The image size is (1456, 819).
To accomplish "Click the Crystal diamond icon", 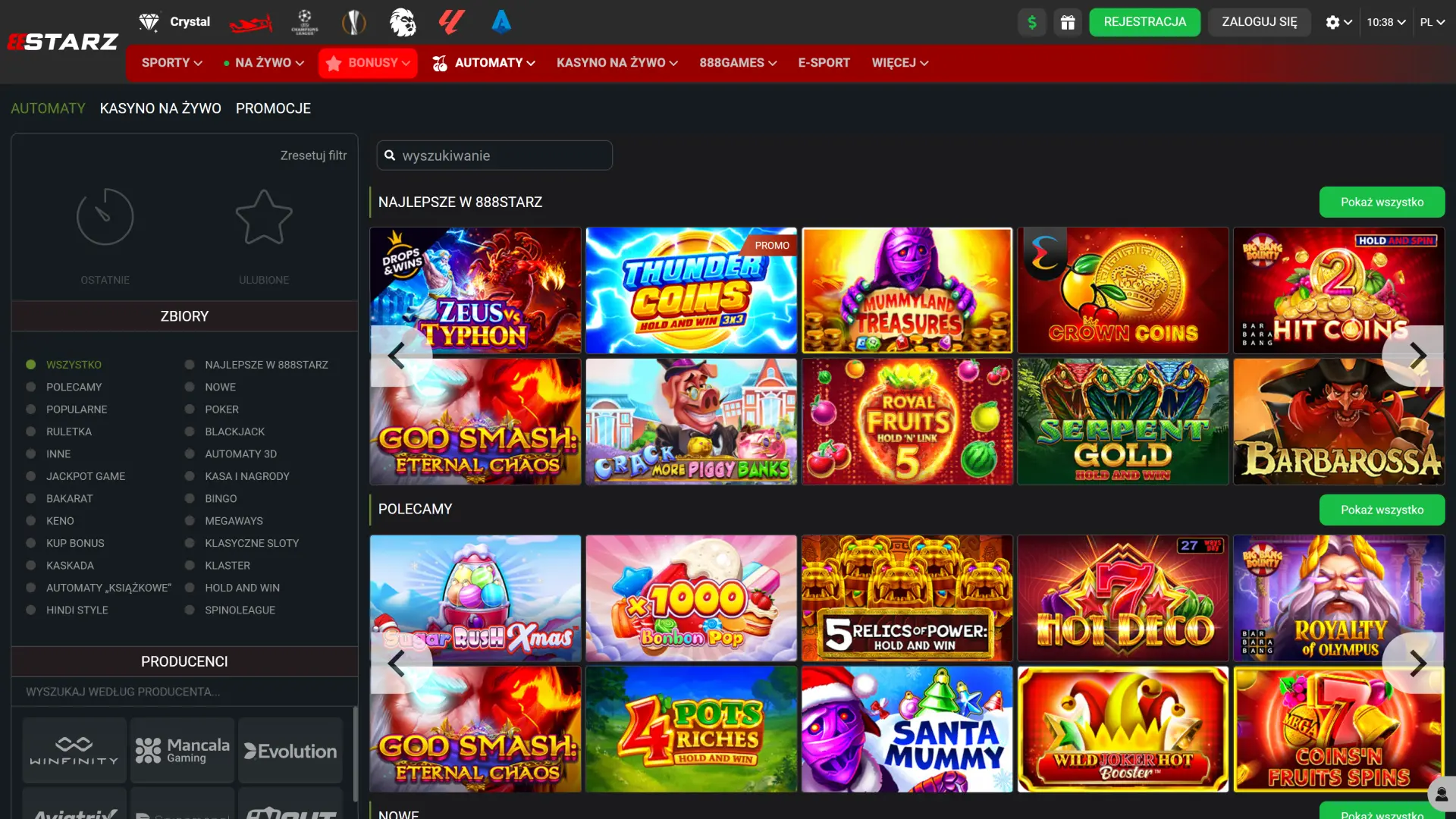I will click(x=149, y=22).
